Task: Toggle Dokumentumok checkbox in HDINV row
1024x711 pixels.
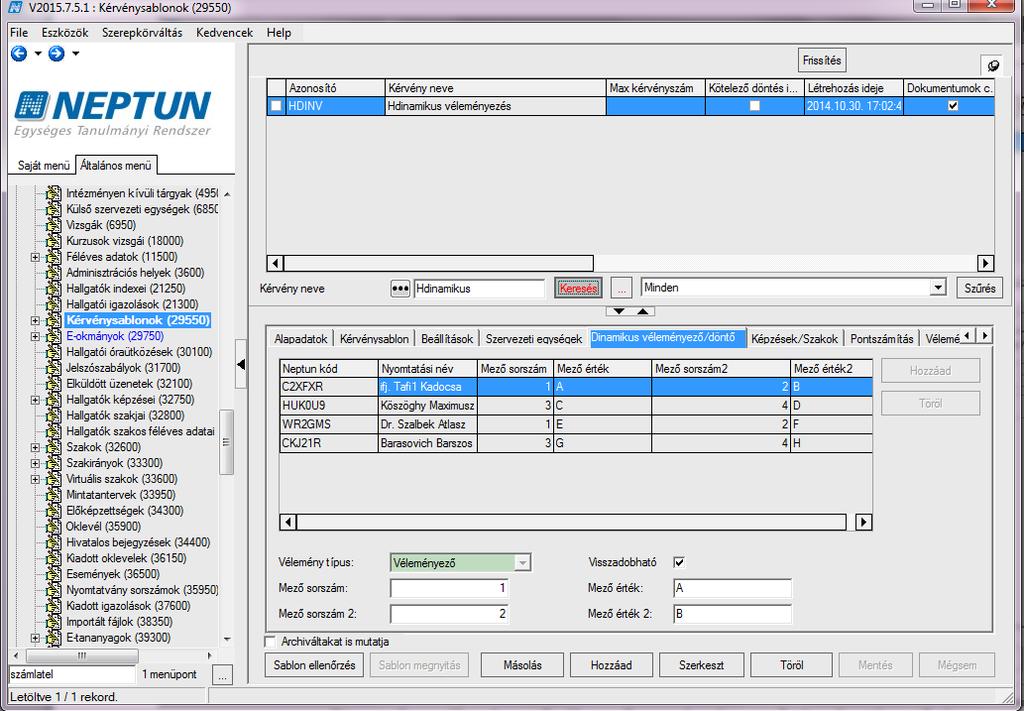Action: pyautogui.click(x=953, y=106)
